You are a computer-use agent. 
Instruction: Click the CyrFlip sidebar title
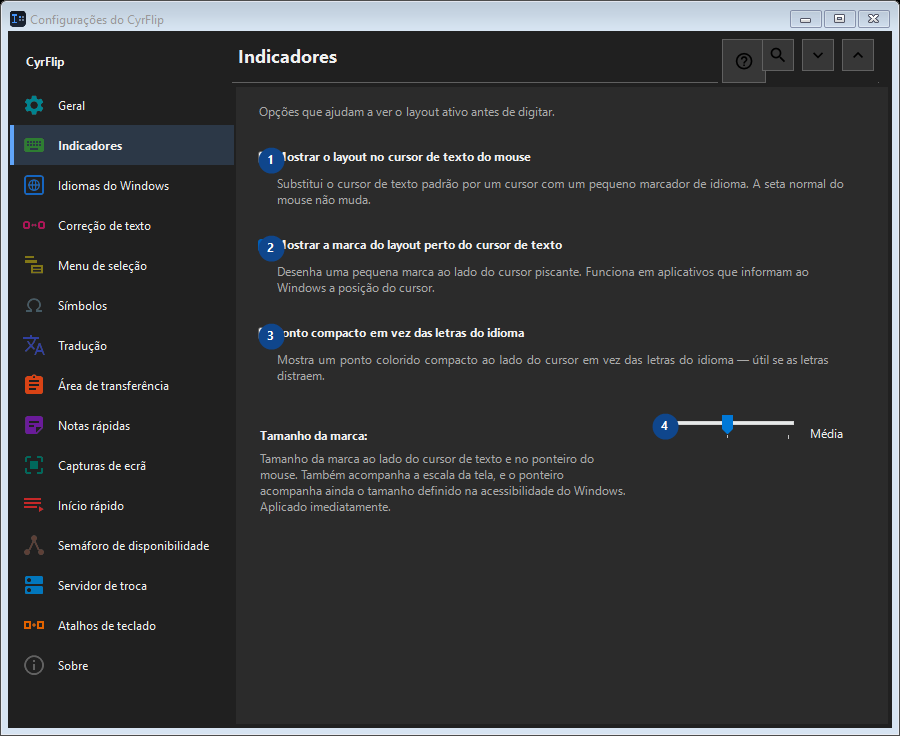45,62
